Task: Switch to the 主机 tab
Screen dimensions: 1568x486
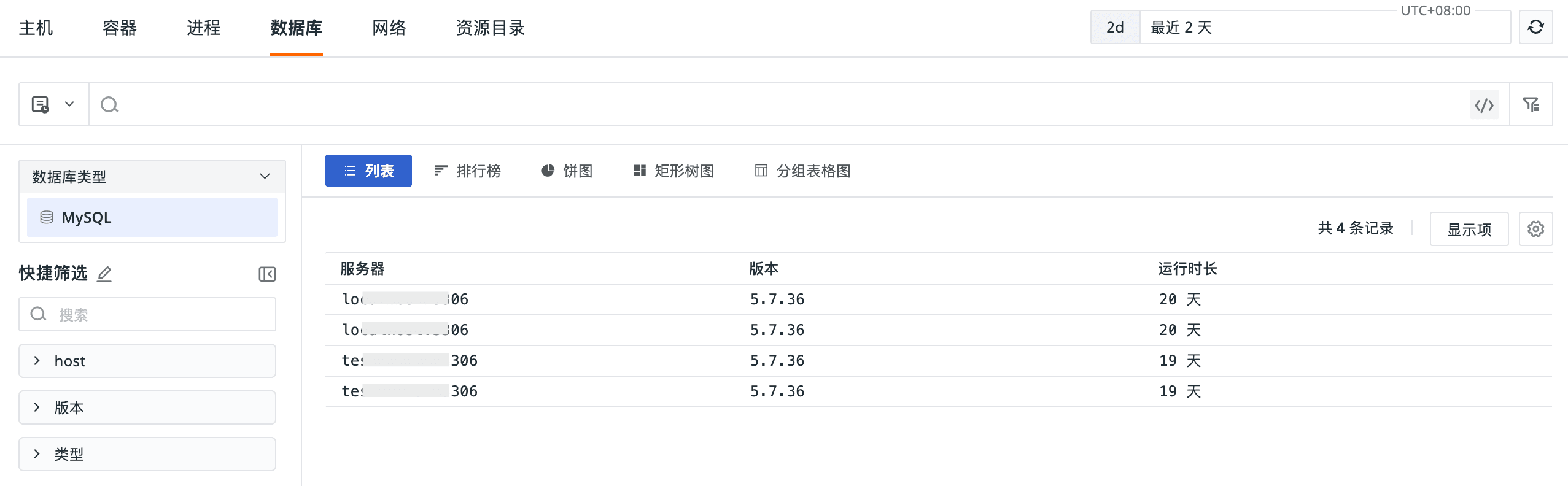Action: pyautogui.click(x=36, y=28)
